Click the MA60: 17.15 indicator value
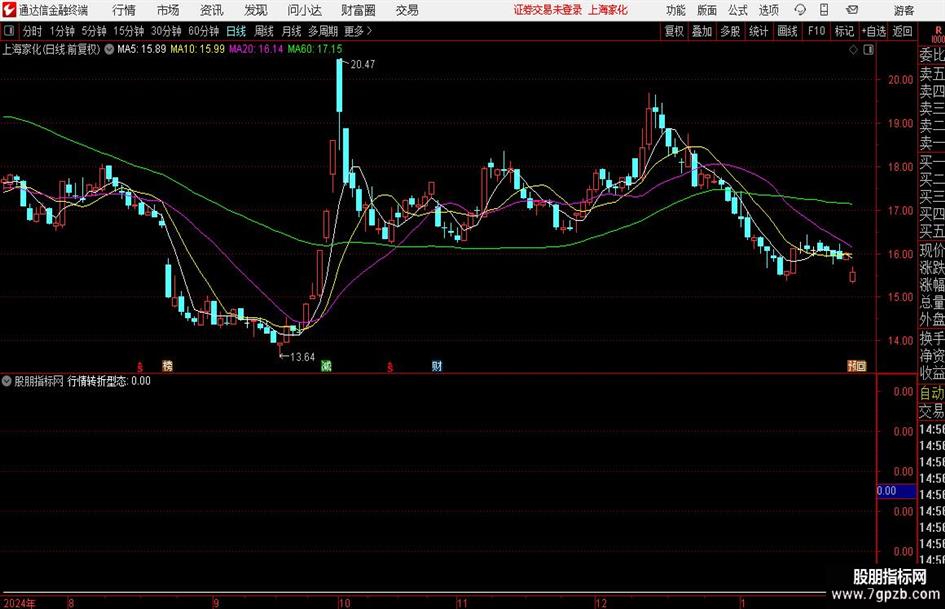Image resolution: width=945 pixels, height=609 pixels. tap(315, 49)
